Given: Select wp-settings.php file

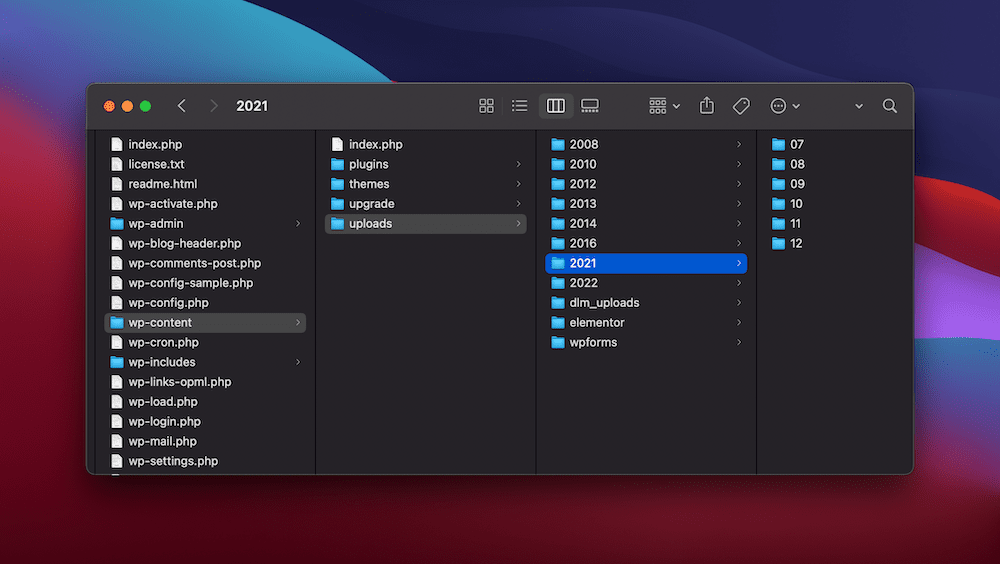Looking at the screenshot, I should coord(205,461).
